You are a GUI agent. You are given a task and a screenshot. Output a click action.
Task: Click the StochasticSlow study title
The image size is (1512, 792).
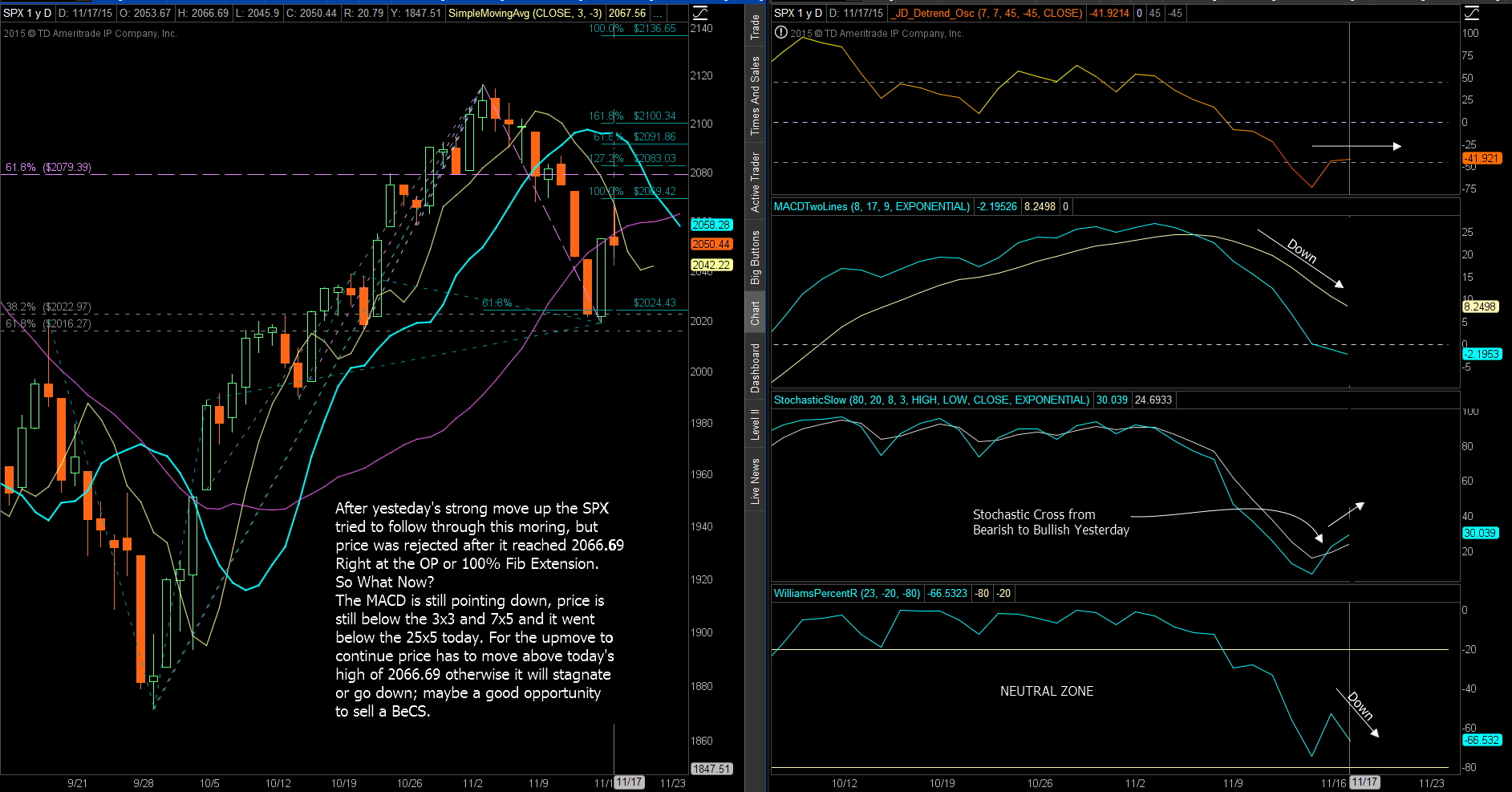click(930, 400)
